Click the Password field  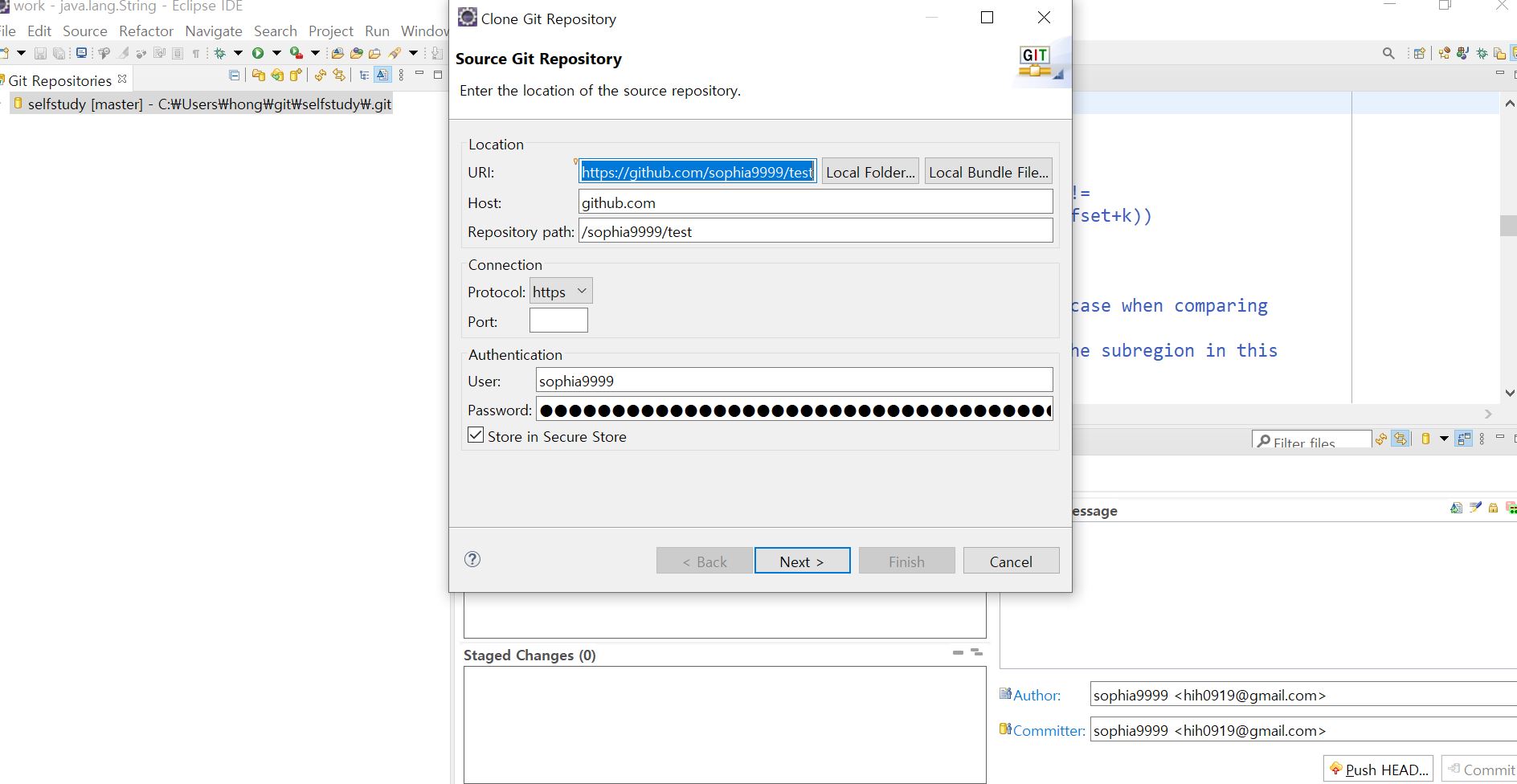click(794, 409)
